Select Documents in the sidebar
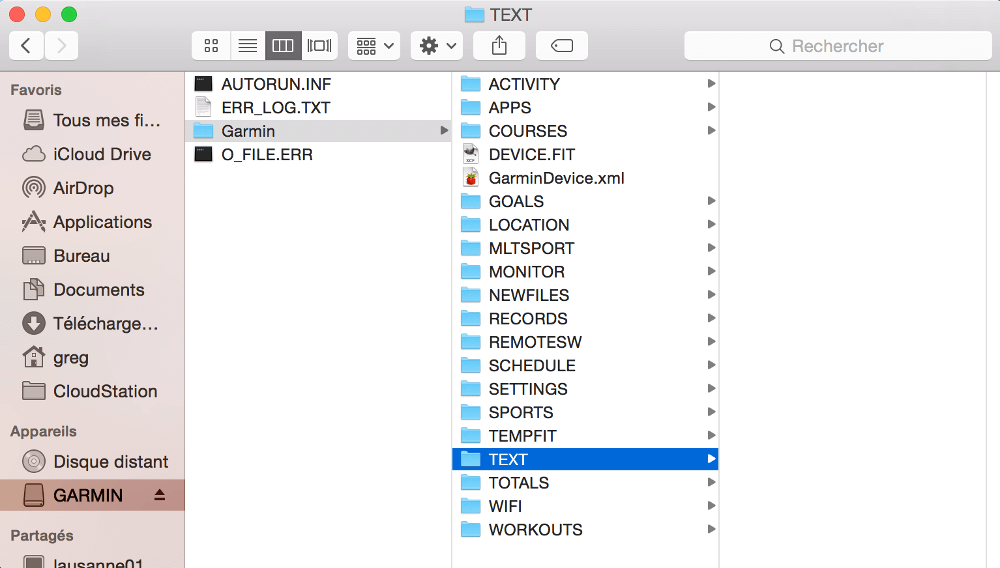The width and height of the screenshot is (1000, 568). click(98, 290)
